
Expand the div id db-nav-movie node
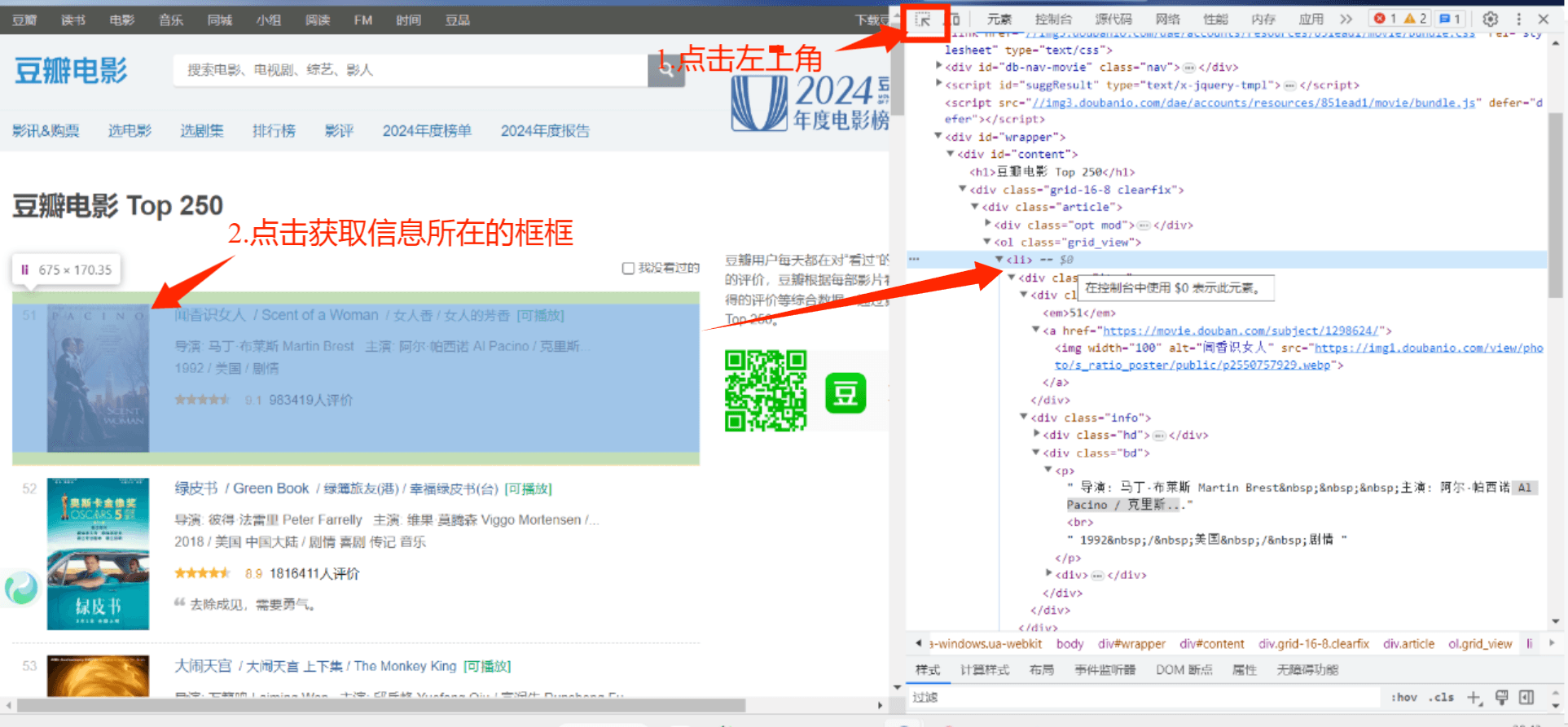[938, 66]
